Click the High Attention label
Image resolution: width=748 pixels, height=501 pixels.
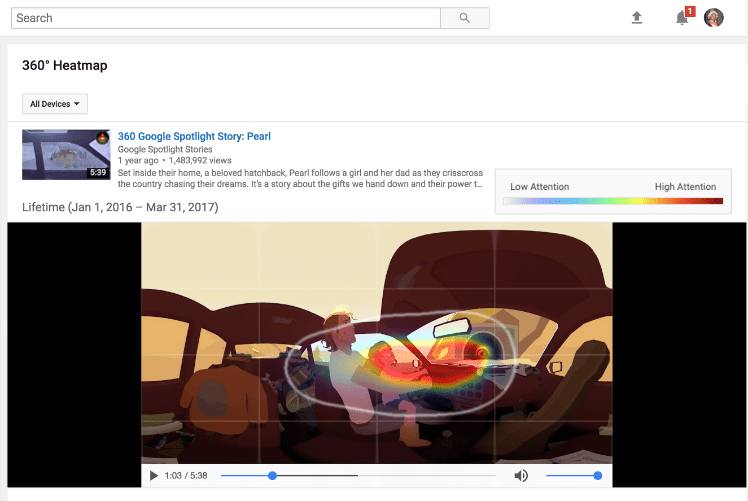pyautogui.click(x=686, y=187)
